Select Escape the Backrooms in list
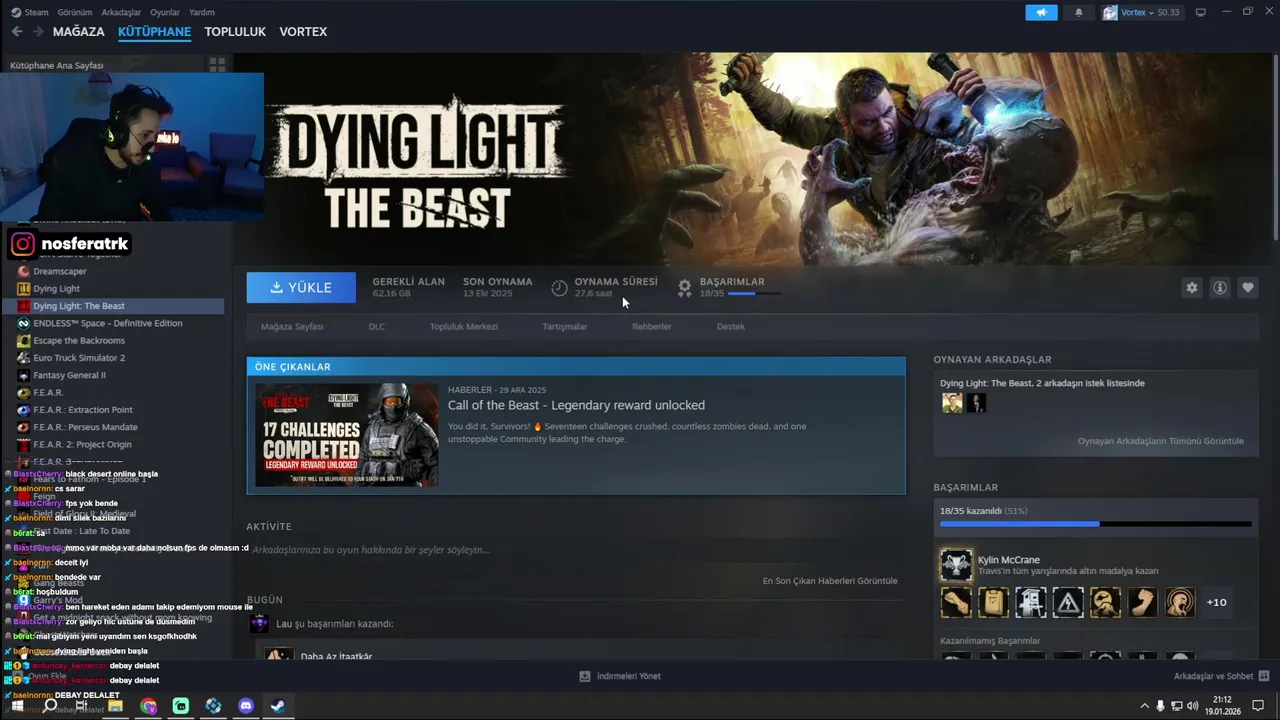The height and width of the screenshot is (720, 1280). tap(79, 340)
